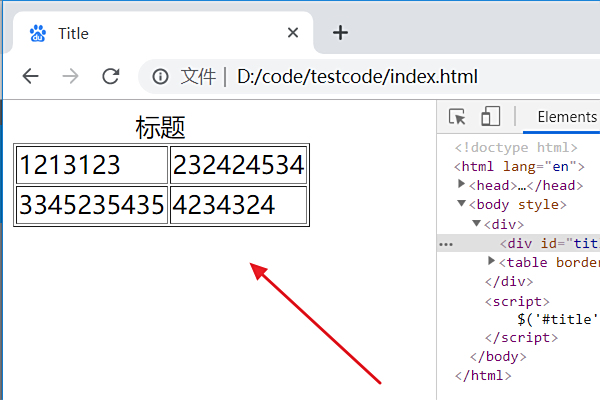600x400 pixels.
Task: View site information icon in address bar
Action: pyautogui.click(x=160, y=77)
